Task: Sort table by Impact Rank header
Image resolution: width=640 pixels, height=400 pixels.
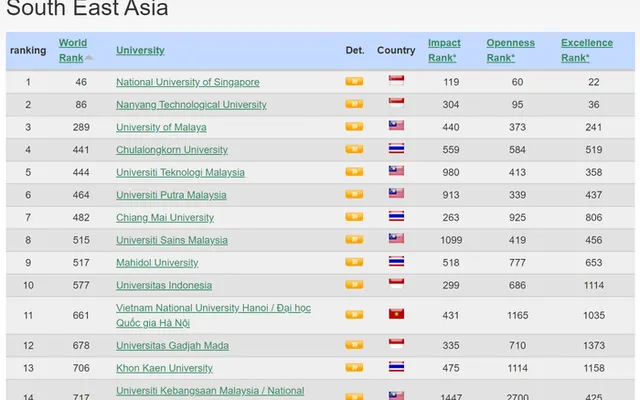Action: click(444, 50)
